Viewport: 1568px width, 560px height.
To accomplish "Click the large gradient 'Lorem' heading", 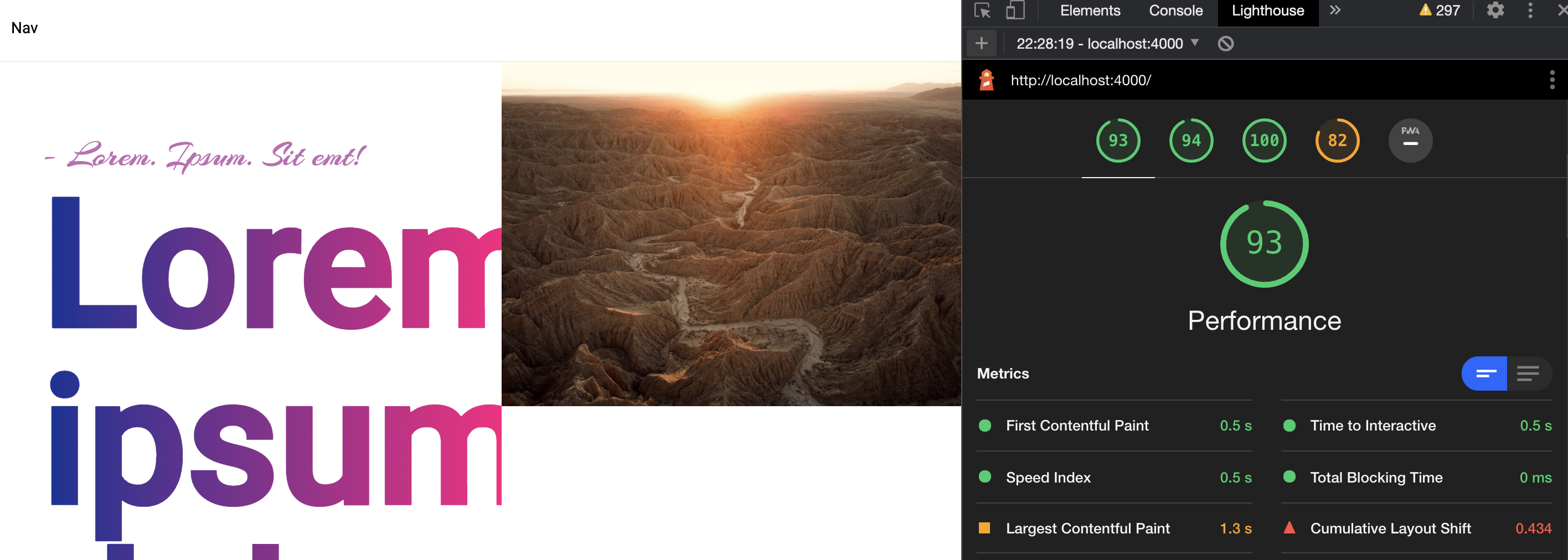I will [x=276, y=263].
